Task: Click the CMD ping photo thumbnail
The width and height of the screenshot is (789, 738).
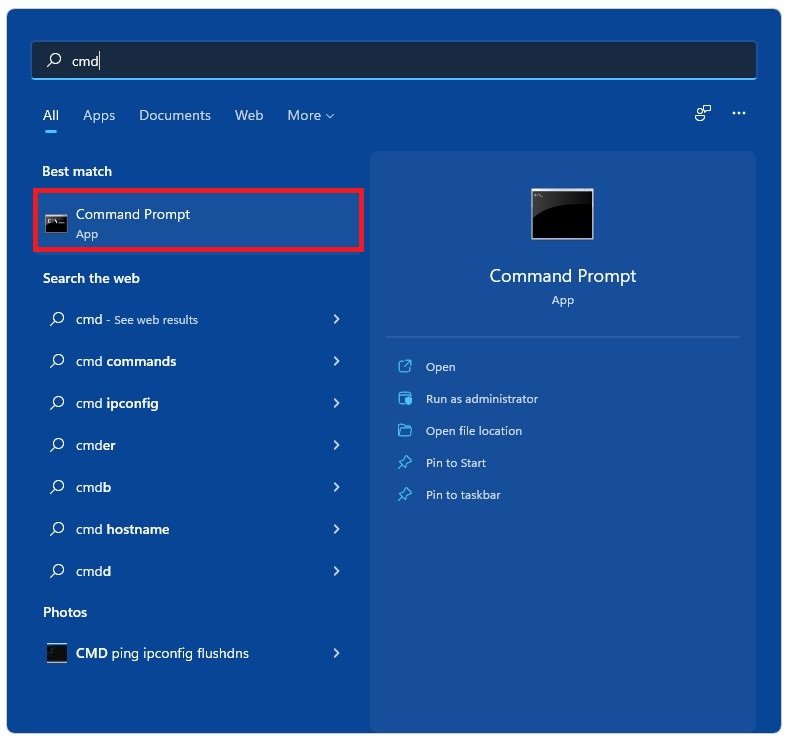Action: [57, 653]
